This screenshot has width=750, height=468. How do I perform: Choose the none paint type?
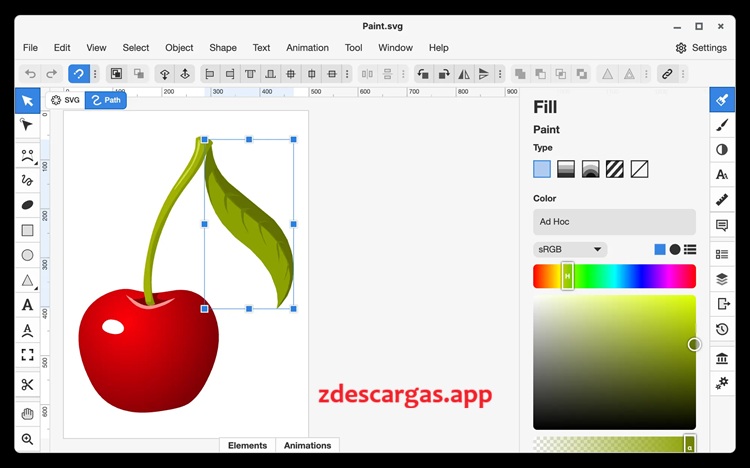[x=640, y=169]
